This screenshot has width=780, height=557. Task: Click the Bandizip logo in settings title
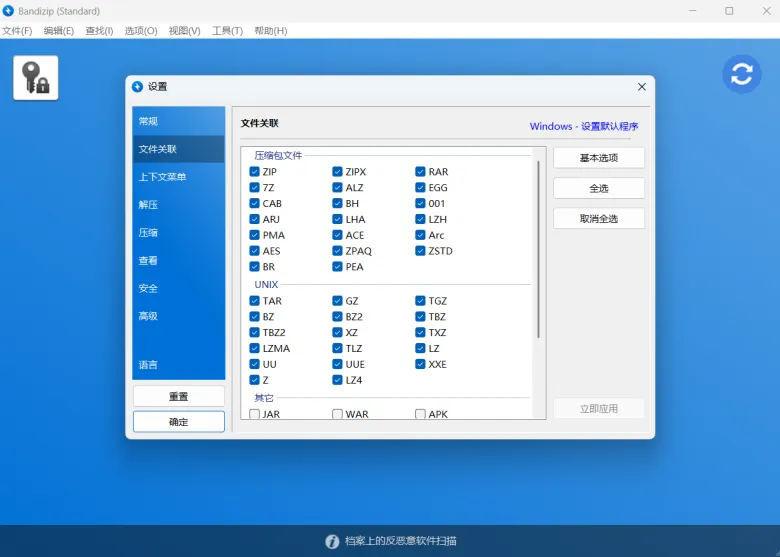(x=137, y=87)
